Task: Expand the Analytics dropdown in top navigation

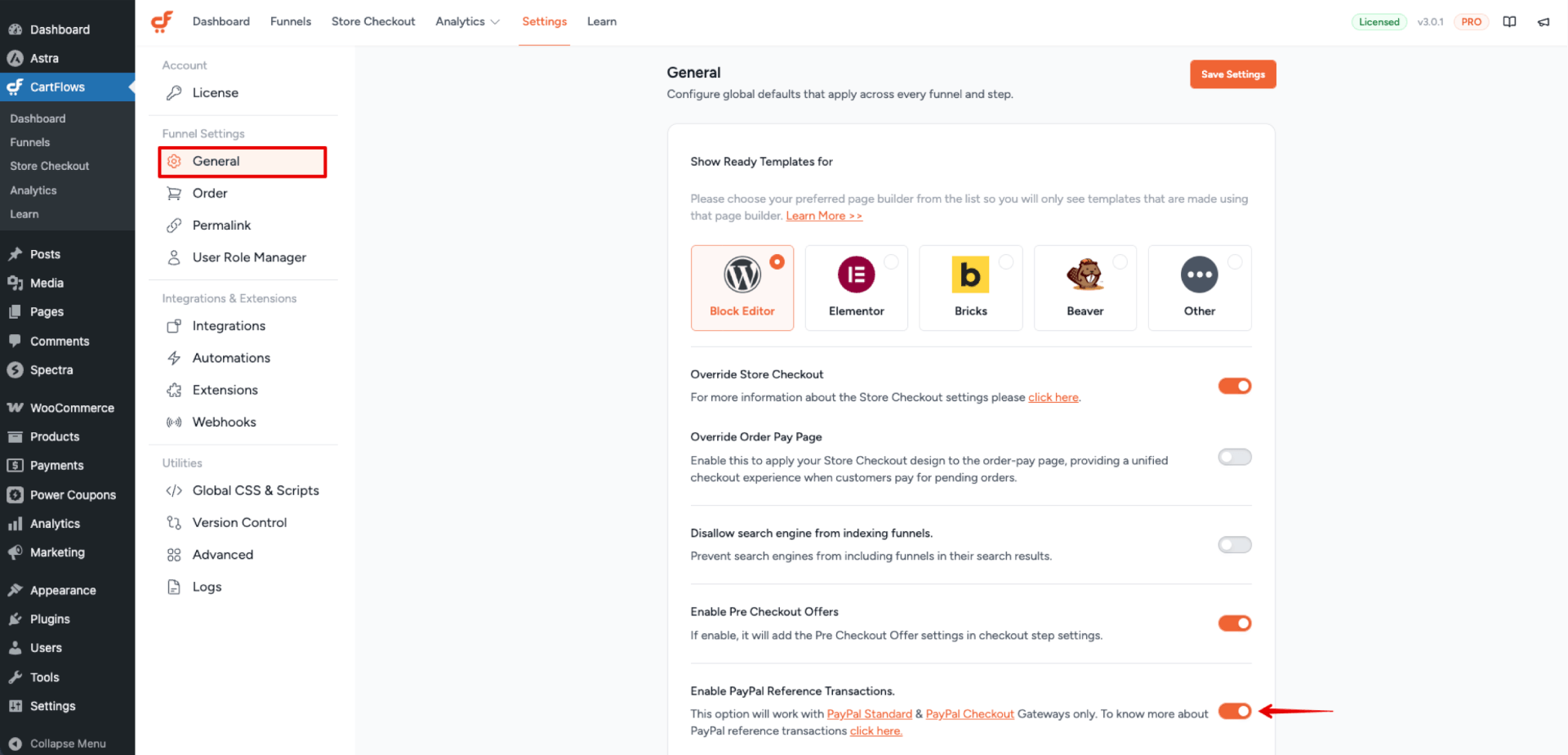Action: pyautogui.click(x=467, y=22)
